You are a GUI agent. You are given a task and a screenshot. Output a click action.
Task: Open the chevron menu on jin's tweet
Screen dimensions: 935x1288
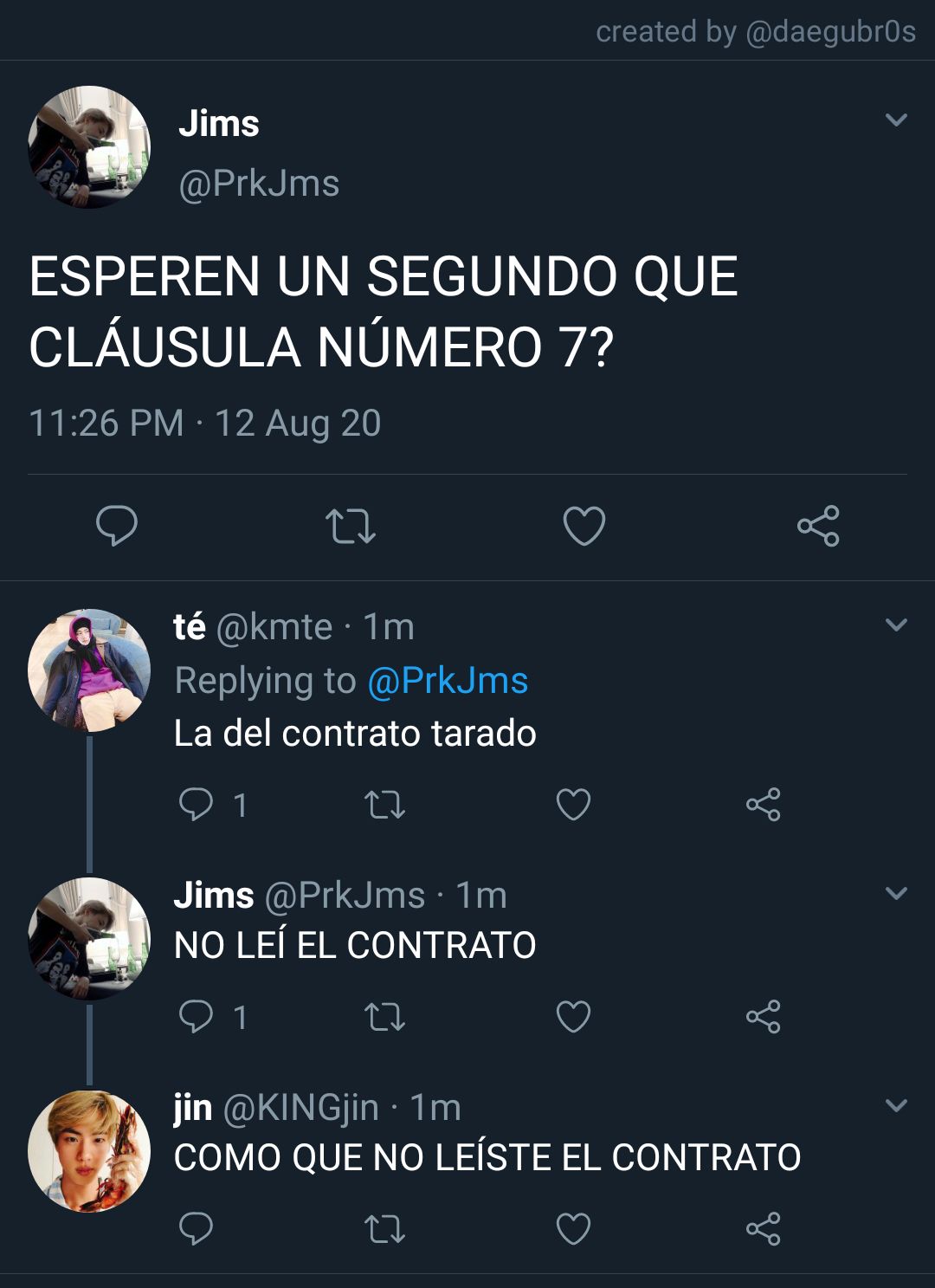(897, 1105)
